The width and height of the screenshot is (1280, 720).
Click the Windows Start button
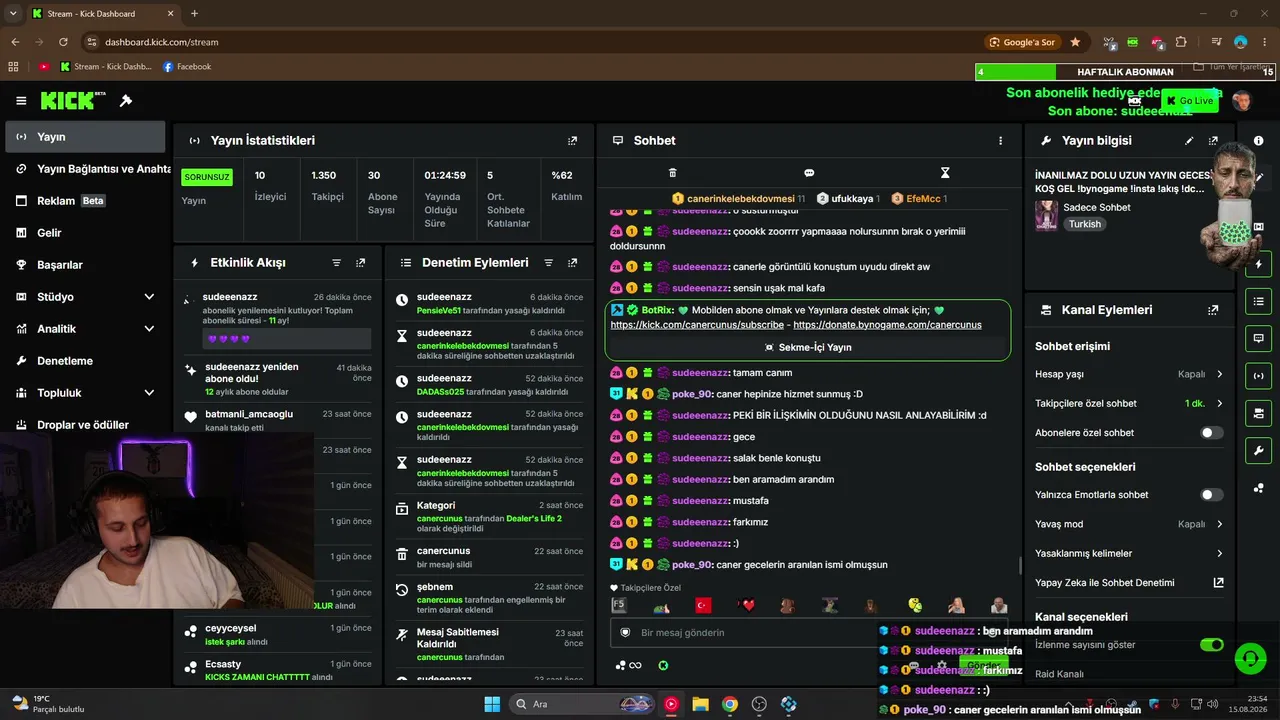492,704
